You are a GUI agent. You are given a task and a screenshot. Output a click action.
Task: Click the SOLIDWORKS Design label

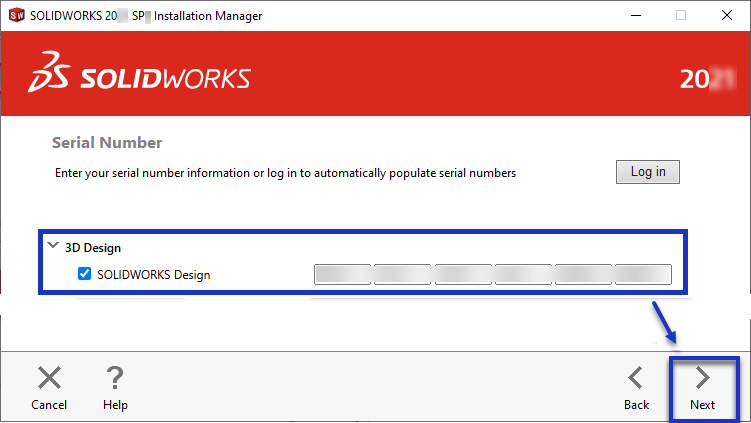pyautogui.click(x=154, y=275)
